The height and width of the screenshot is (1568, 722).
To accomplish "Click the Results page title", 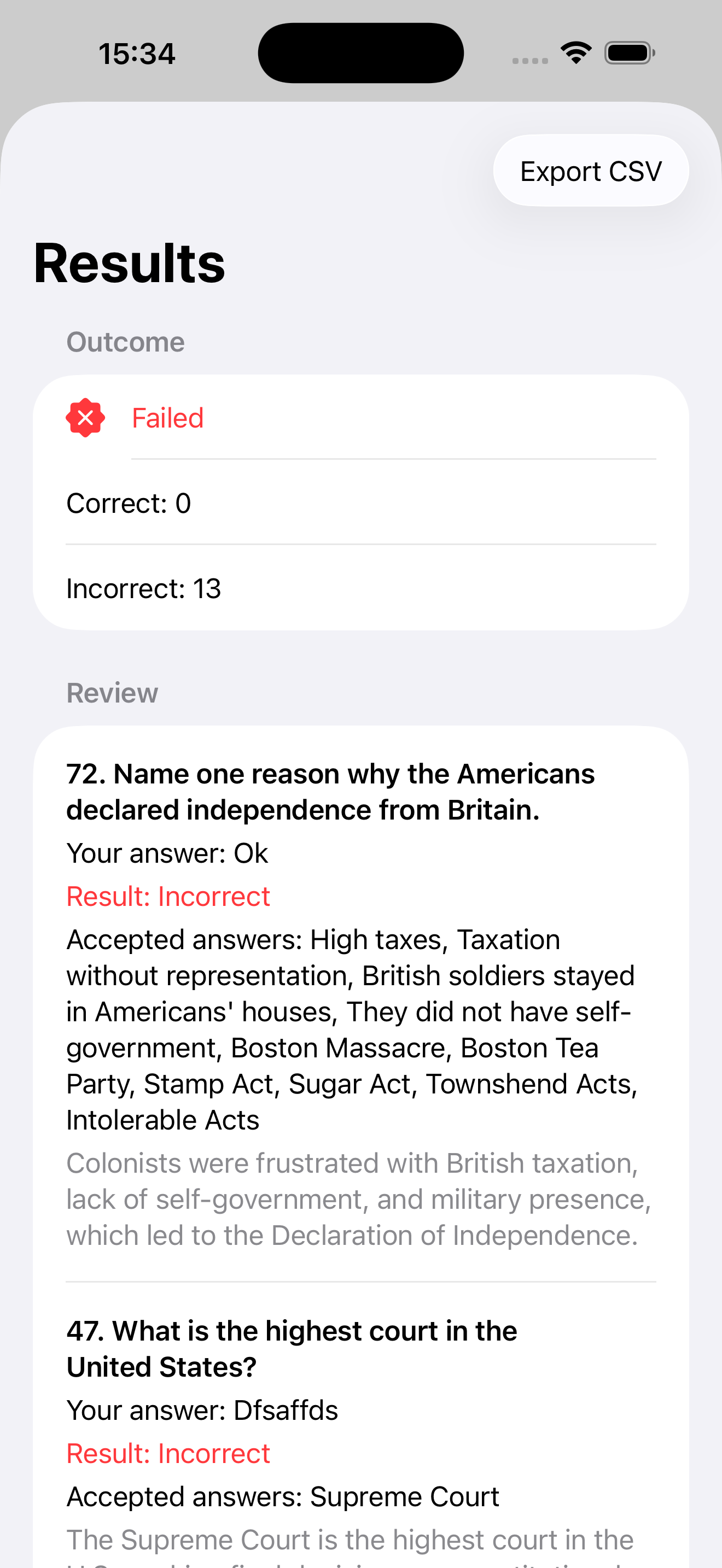I will coord(129,263).
